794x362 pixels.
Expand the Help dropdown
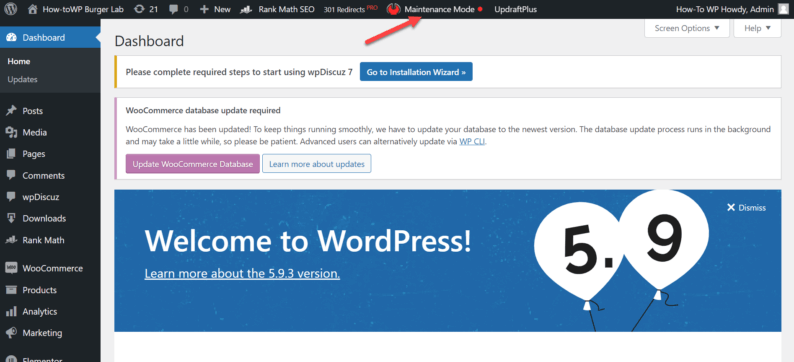point(757,28)
